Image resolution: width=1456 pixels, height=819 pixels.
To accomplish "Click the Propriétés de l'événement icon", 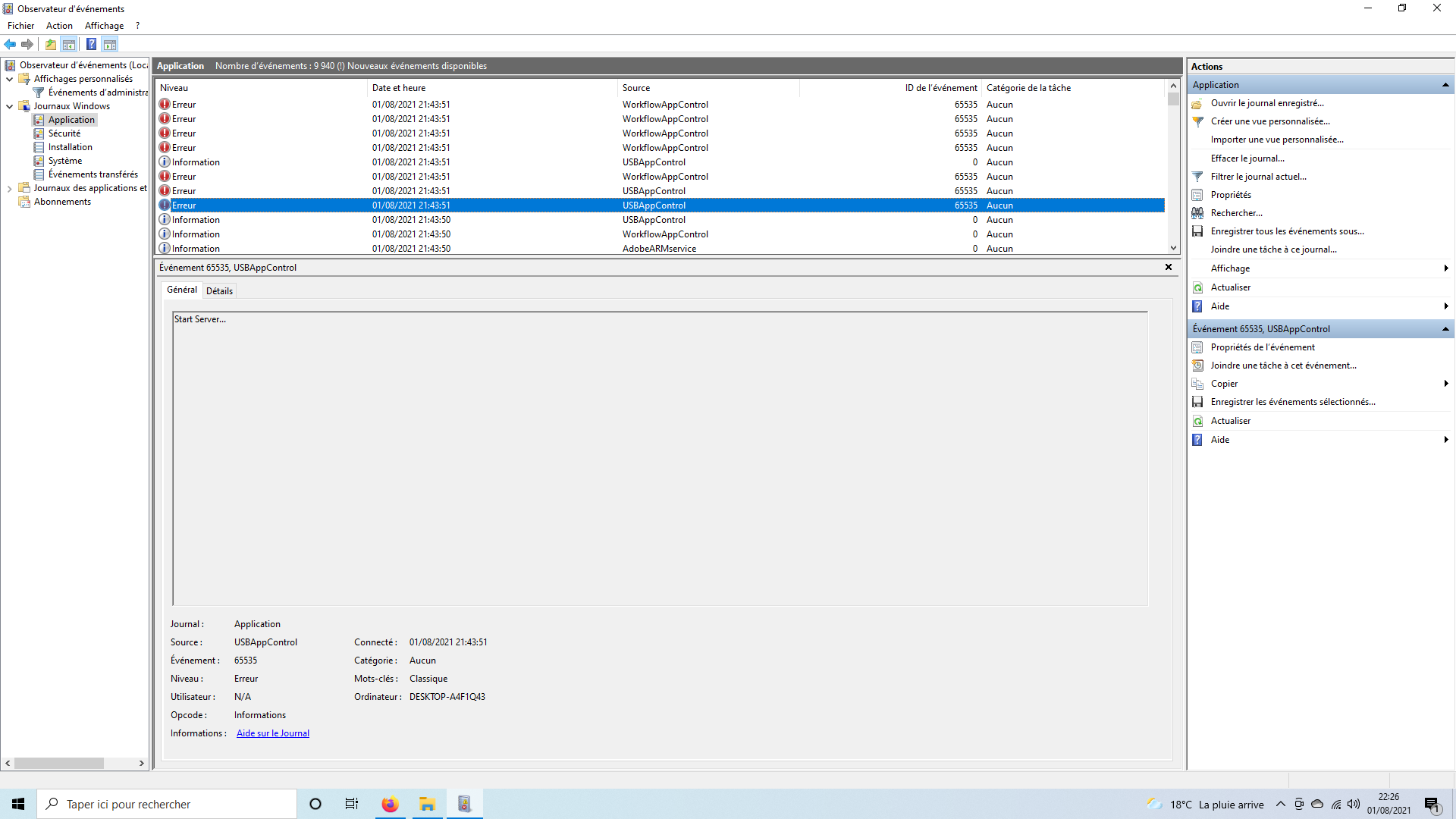I will click(1197, 347).
